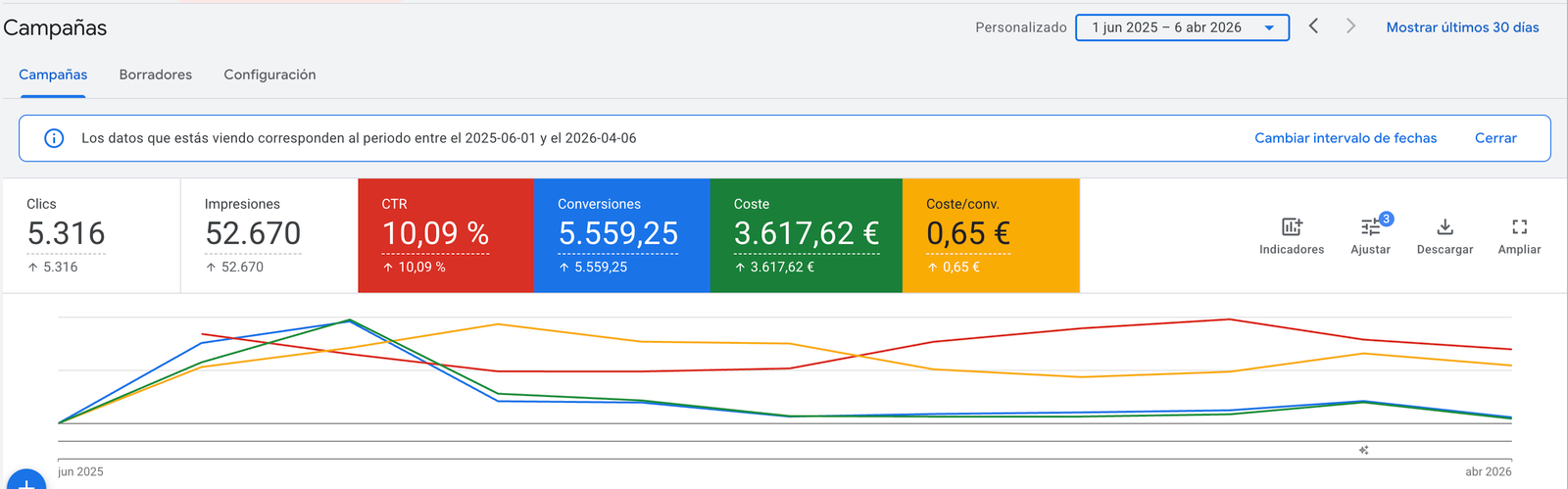Click the info icon in notice banner
Viewport: 1568px width, 489px height.
tap(54, 138)
